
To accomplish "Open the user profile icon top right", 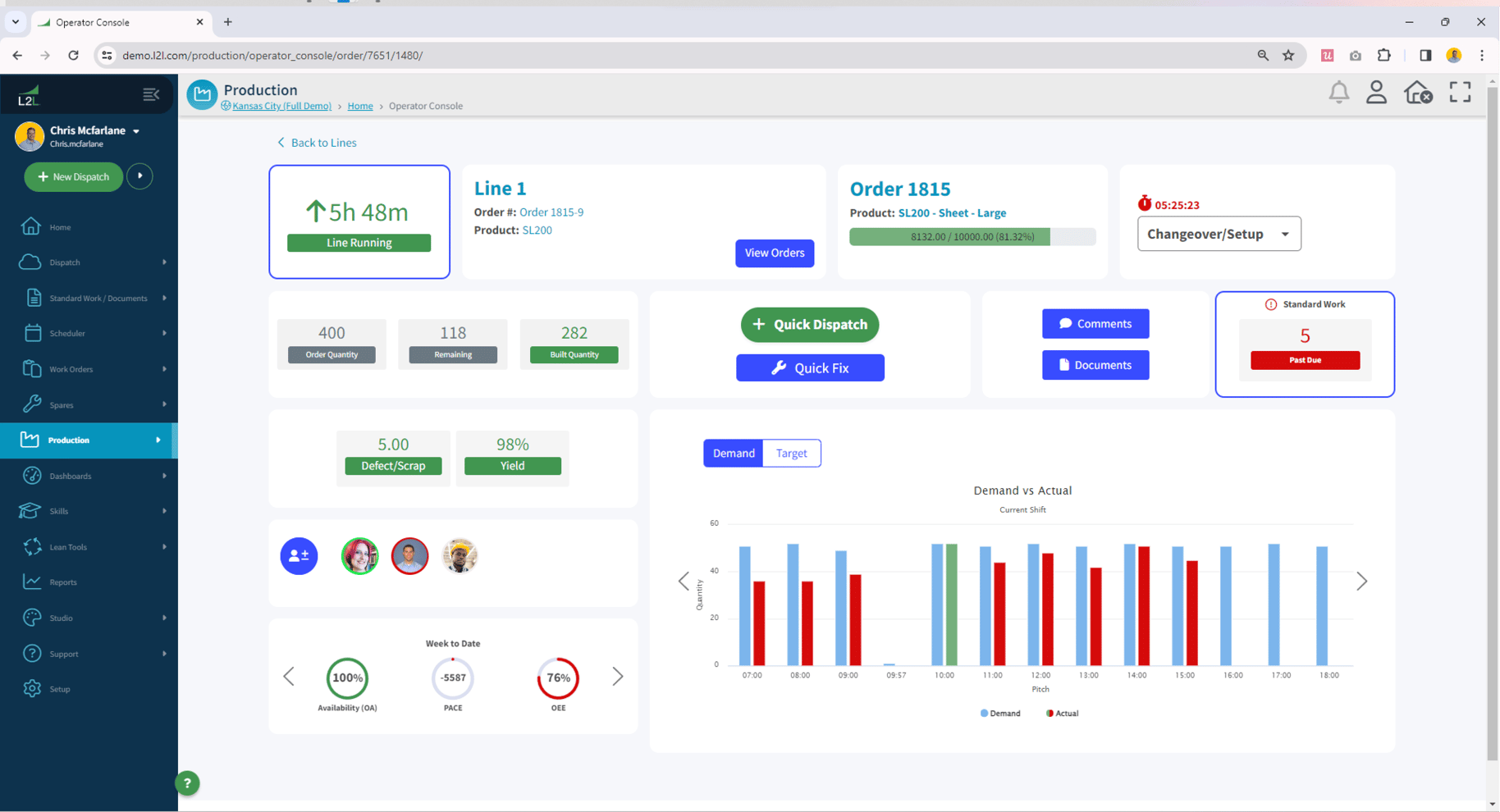I will pos(1377,92).
